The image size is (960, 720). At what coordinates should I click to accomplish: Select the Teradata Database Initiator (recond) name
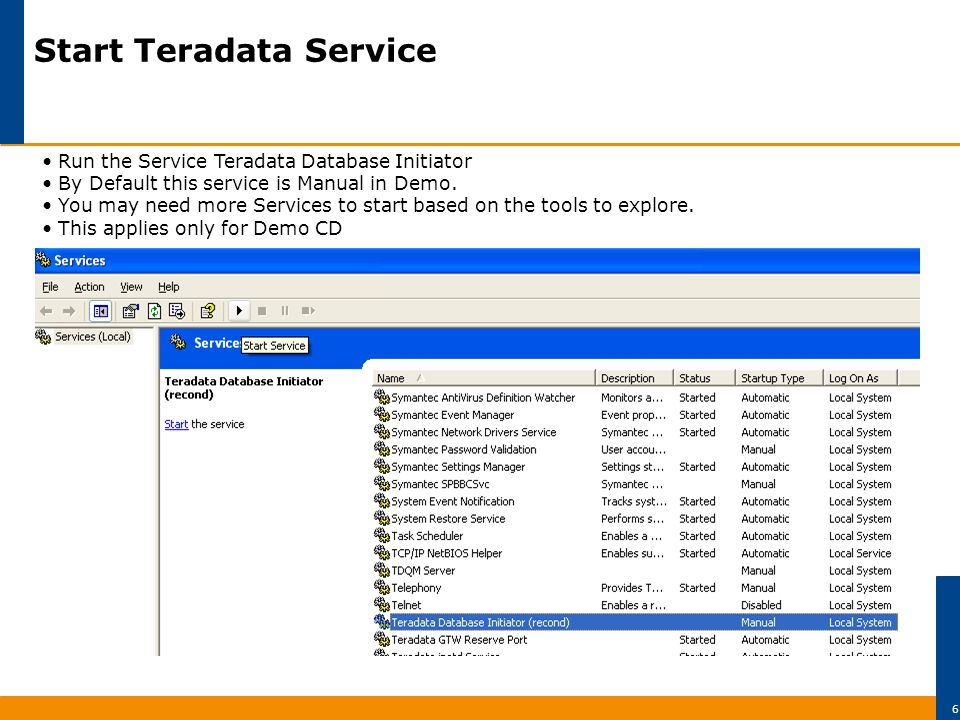coord(480,623)
